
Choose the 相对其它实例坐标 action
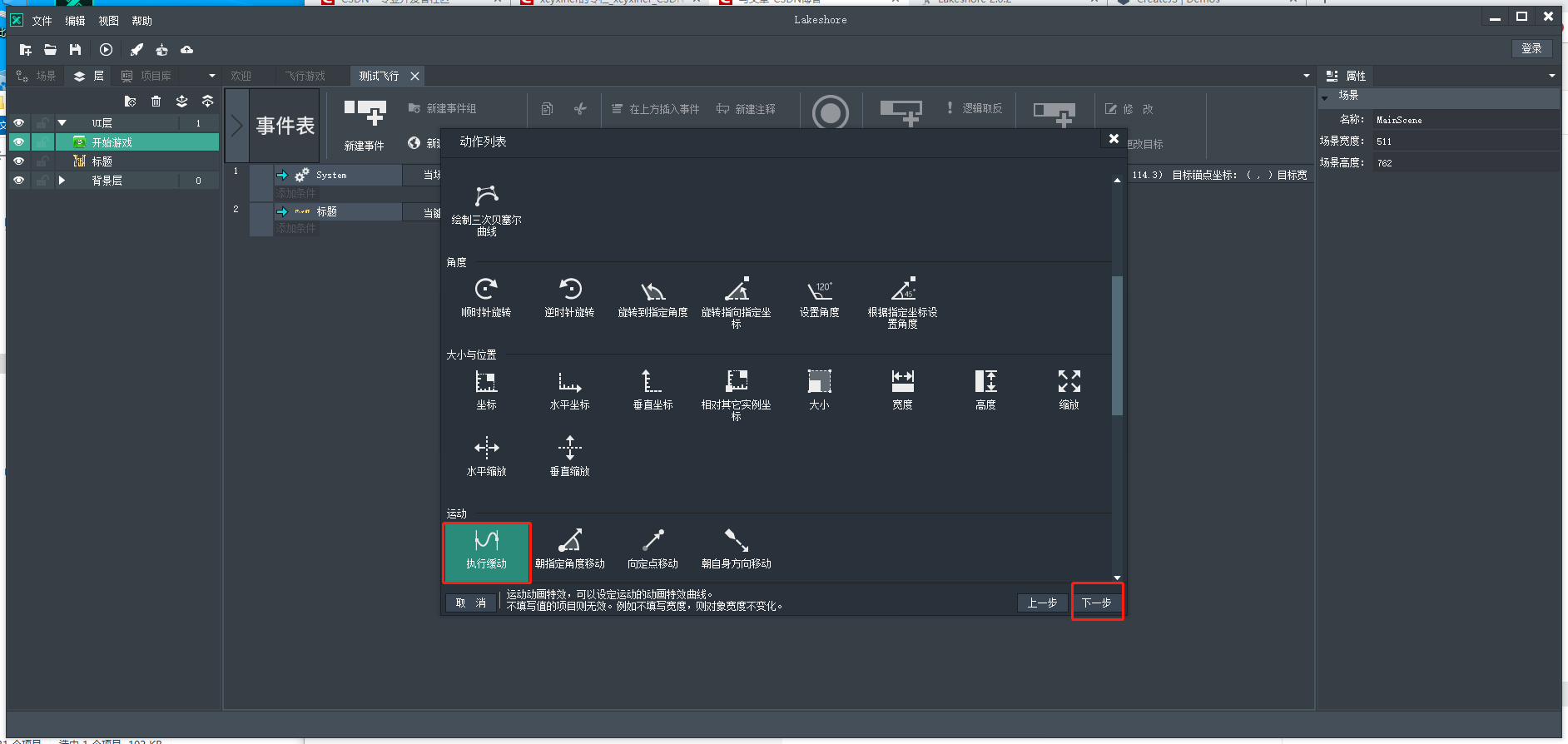(x=737, y=394)
